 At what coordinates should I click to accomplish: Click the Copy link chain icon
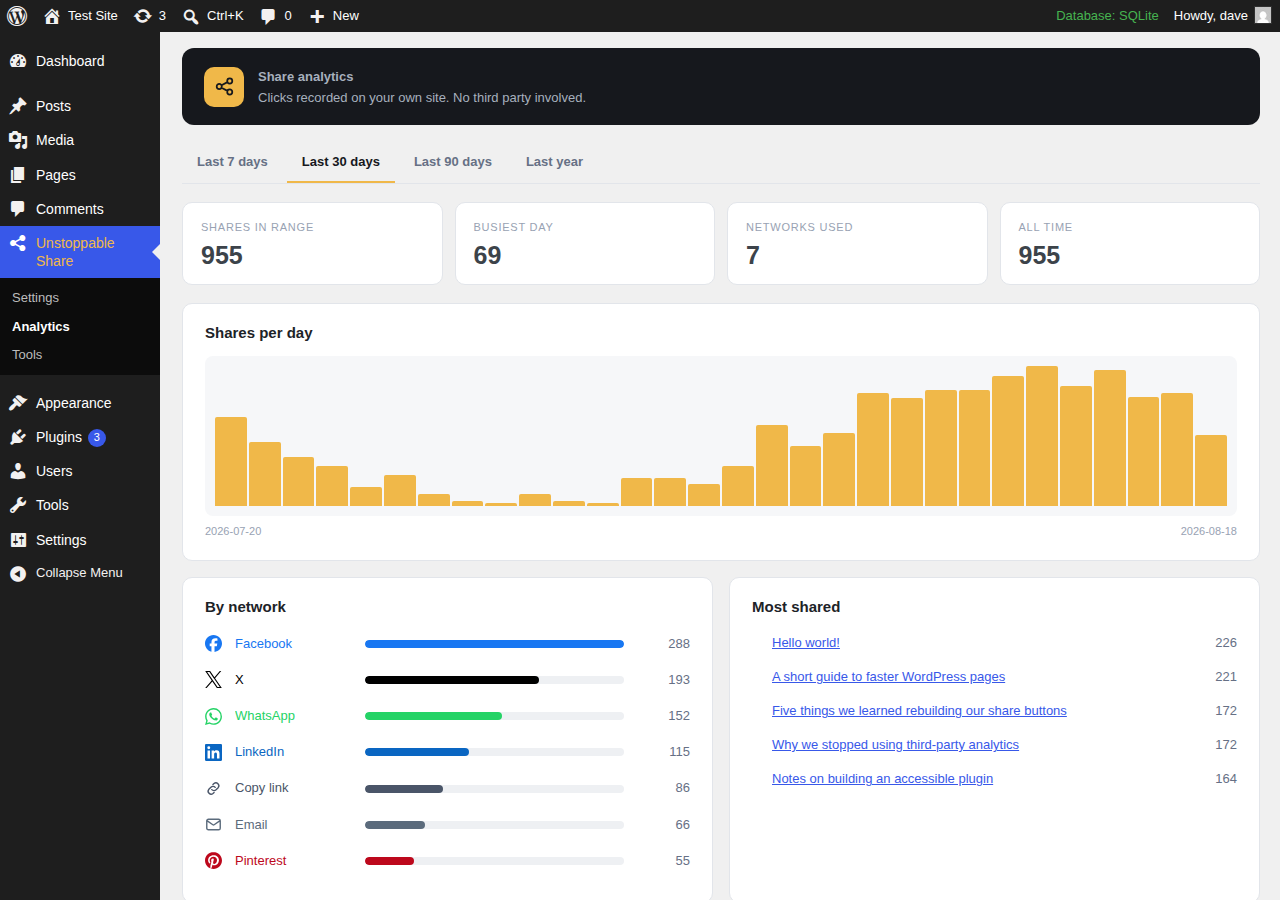tap(213, 788)
